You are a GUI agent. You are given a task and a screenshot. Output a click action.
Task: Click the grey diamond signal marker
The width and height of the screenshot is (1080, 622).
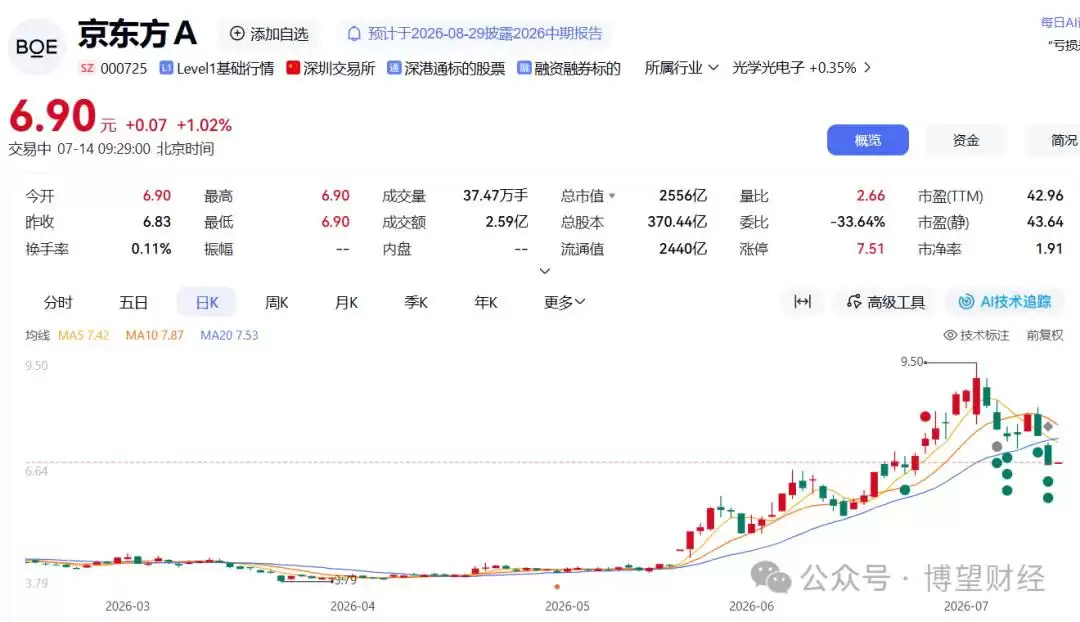[x=1048, y=427]
